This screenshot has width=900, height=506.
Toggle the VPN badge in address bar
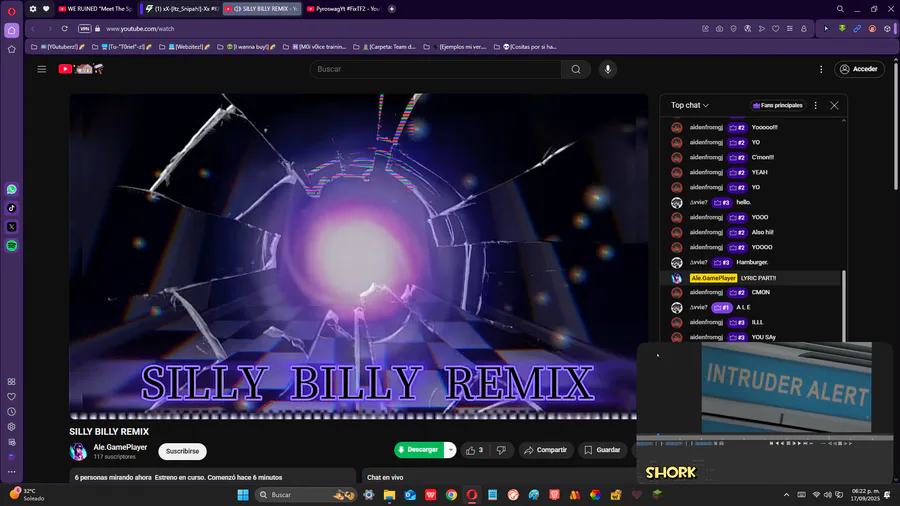tap(84, 29)
